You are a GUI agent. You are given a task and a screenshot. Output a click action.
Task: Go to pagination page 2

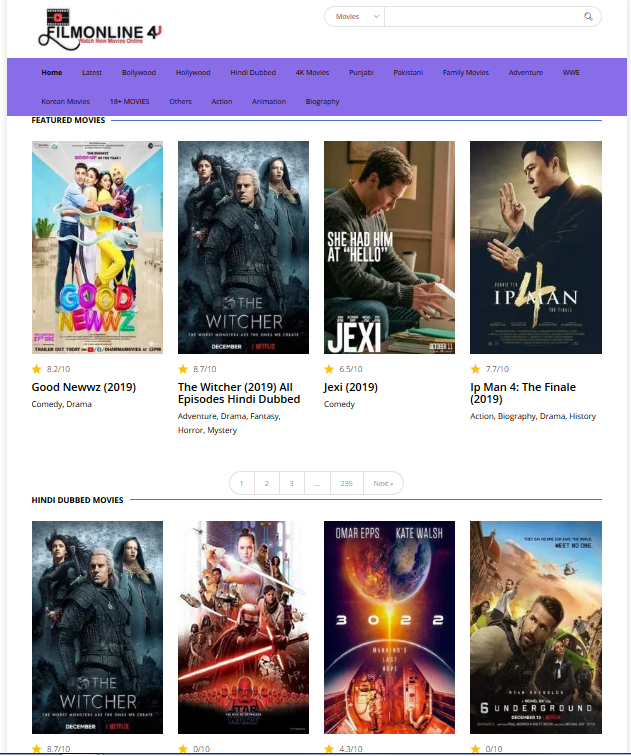tap(267, 483)
